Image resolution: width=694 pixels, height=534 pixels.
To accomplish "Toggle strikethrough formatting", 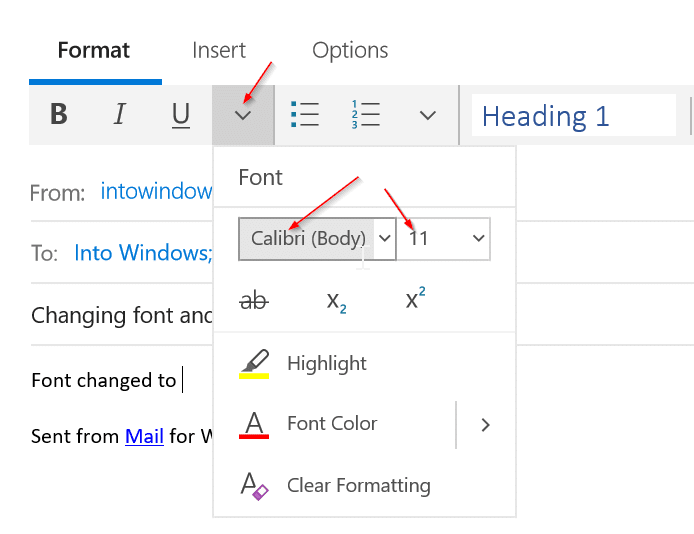I will [x=254, y=301].
